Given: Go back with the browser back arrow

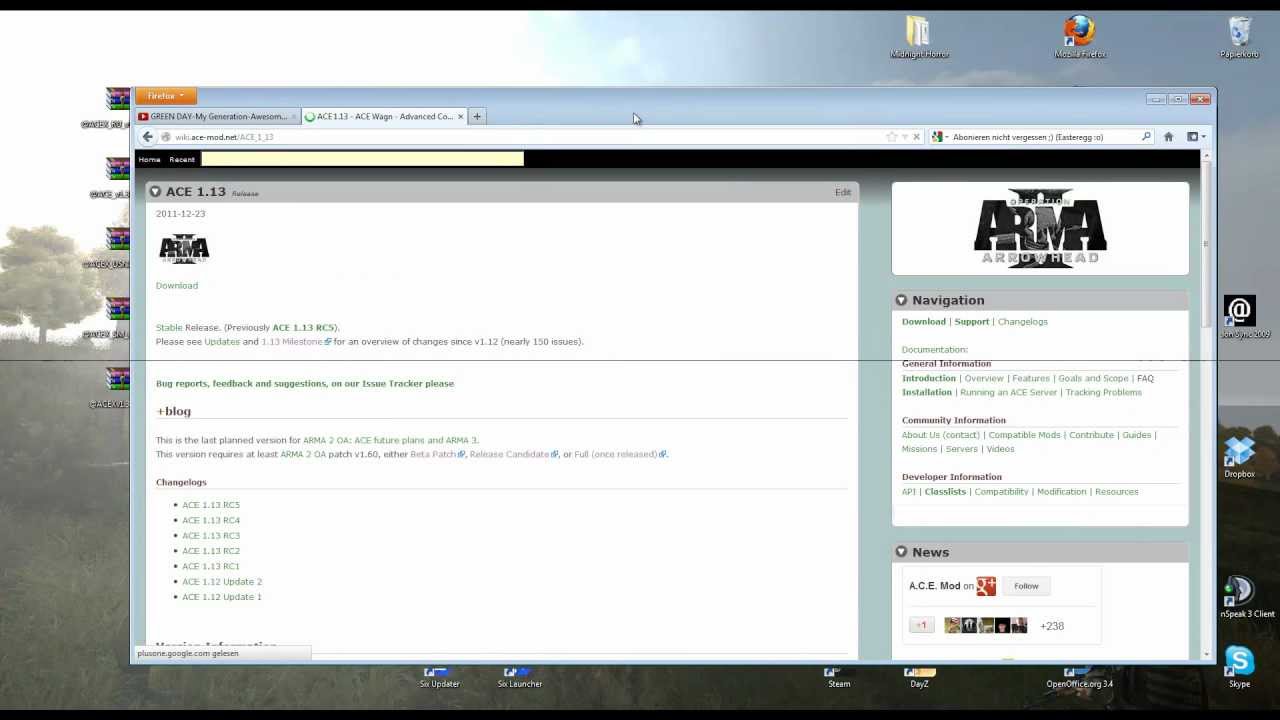Looking at the screenshot, I should [148, 137].
